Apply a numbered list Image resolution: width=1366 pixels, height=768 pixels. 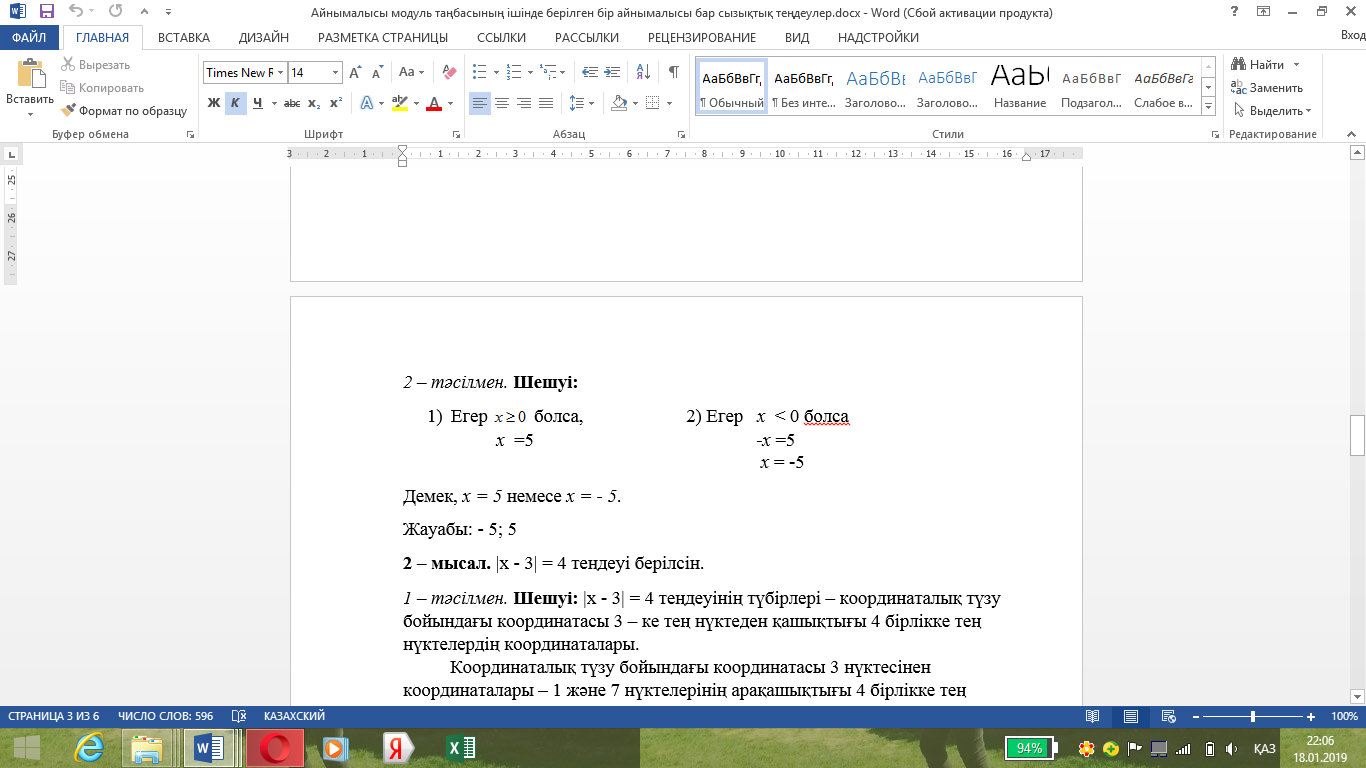513,73
